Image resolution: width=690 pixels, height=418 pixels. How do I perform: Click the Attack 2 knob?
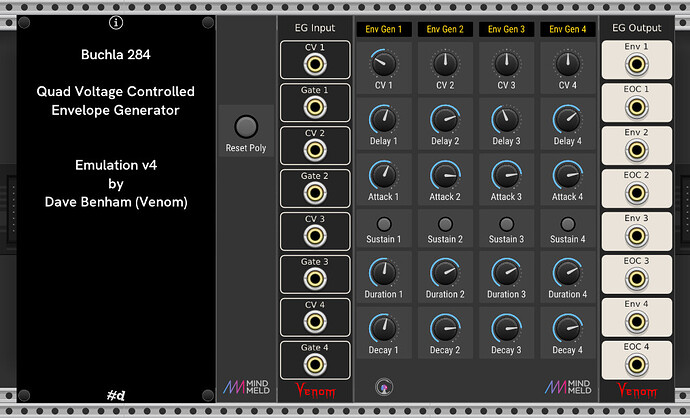click(445, 175)
